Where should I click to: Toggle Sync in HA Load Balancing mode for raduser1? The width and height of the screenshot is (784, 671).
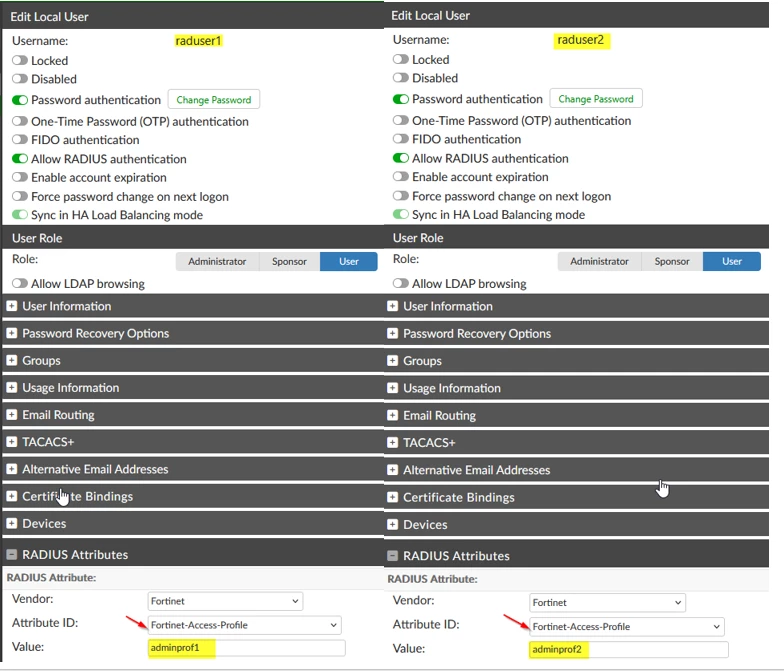click(20, 215)
